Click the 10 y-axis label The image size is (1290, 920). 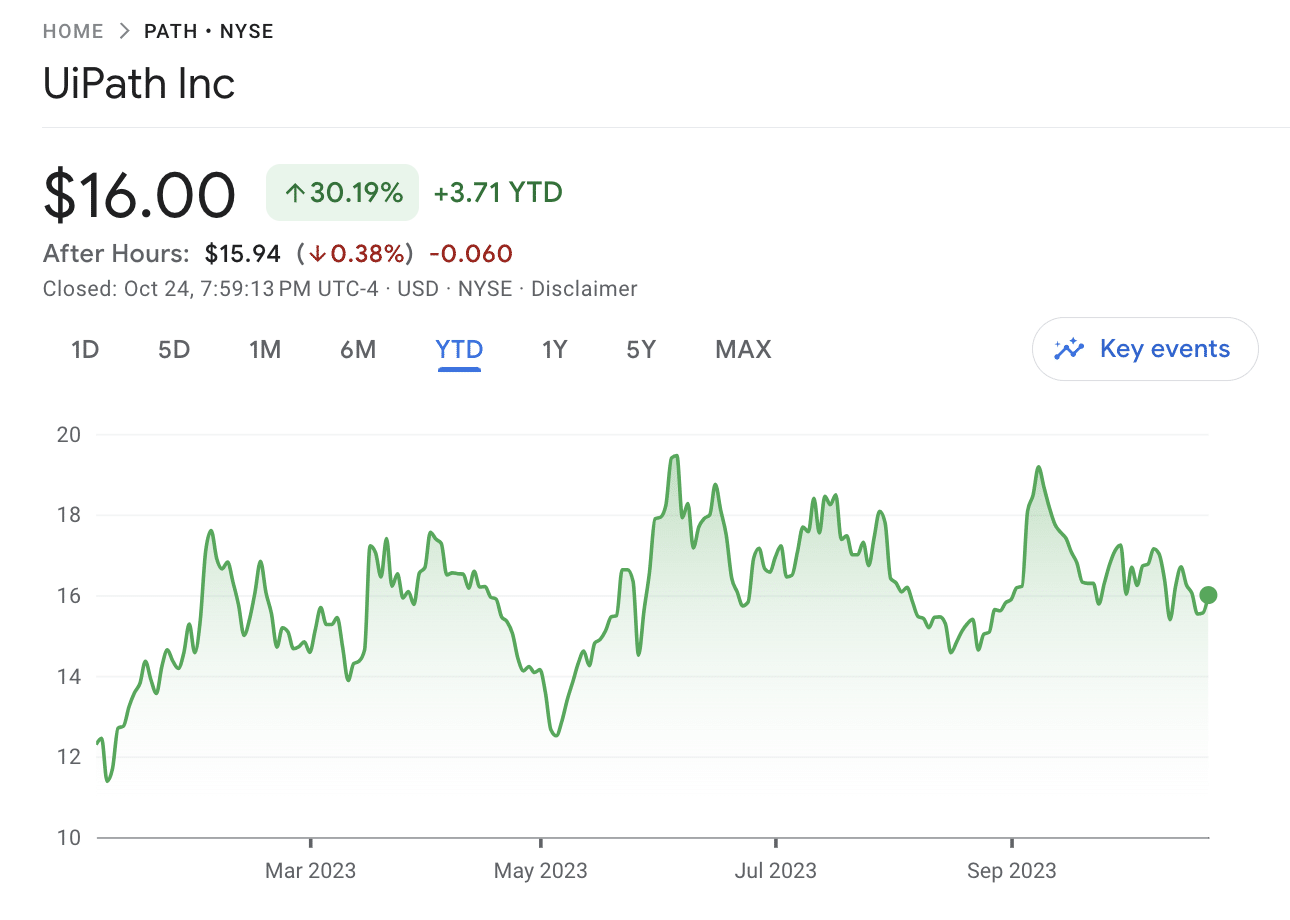click(x=69, y=838)
